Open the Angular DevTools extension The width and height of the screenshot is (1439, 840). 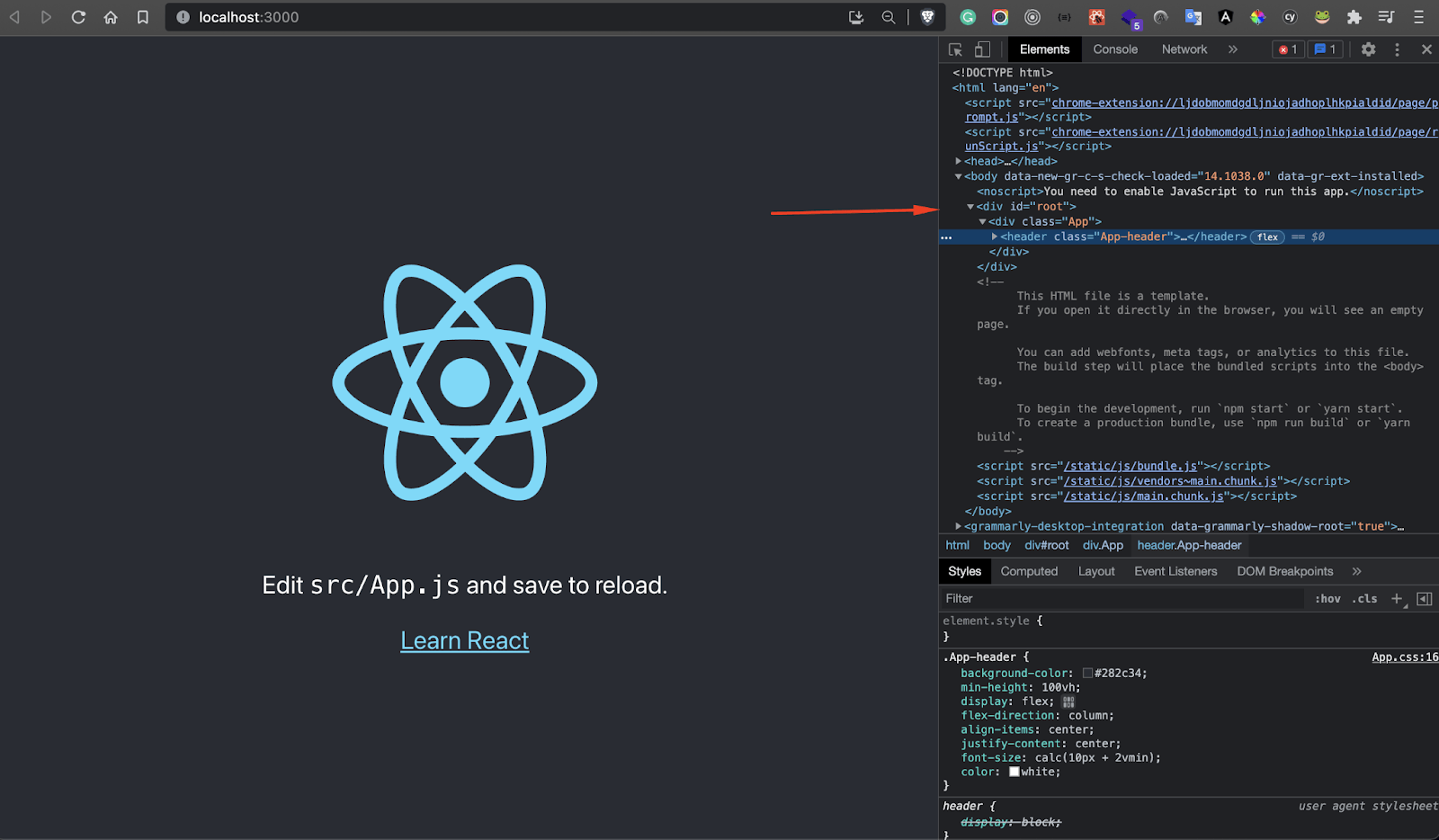pyautogui.click(x=1225, y=17)
